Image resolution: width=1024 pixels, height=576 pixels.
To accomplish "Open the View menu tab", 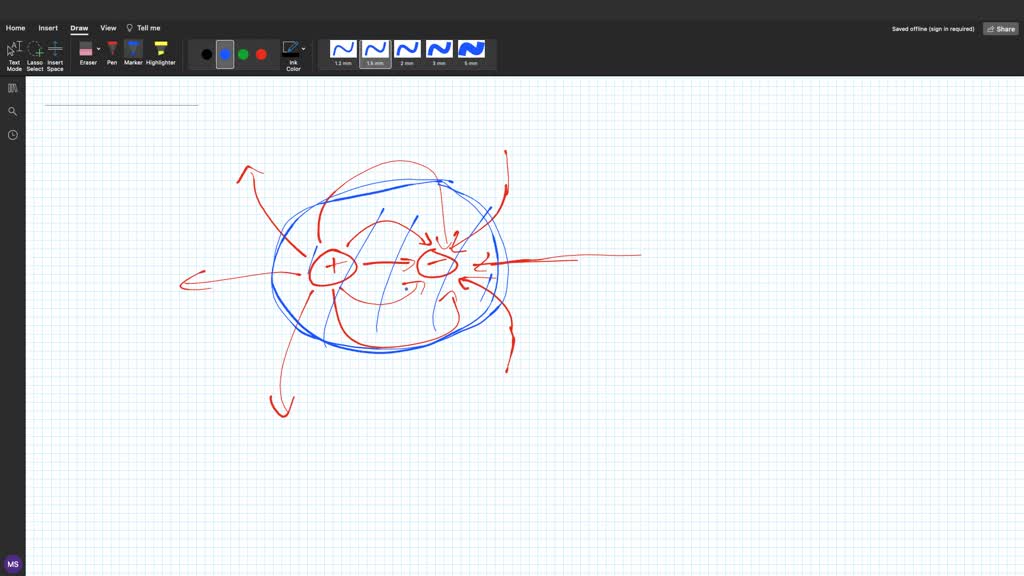I will tap(108, 27).
